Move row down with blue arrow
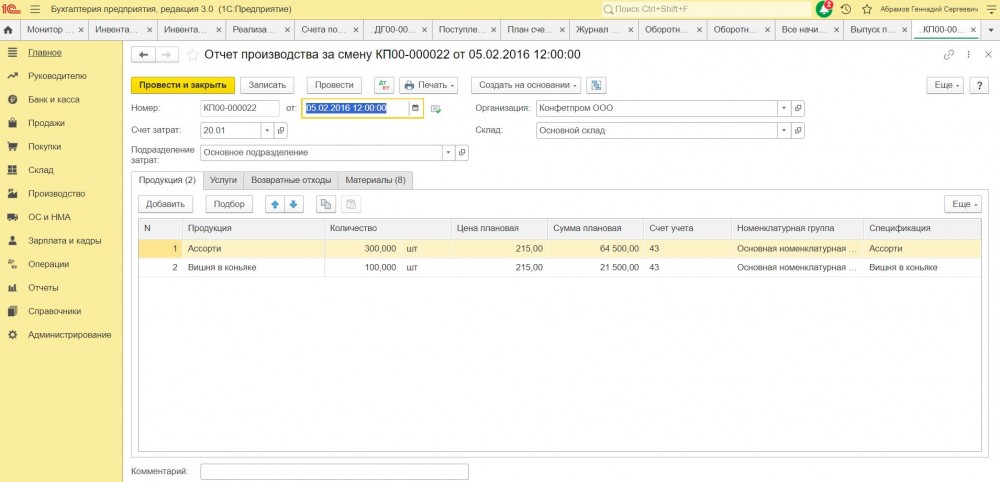Screen dimensions: 1000x482 coord(293,204)
